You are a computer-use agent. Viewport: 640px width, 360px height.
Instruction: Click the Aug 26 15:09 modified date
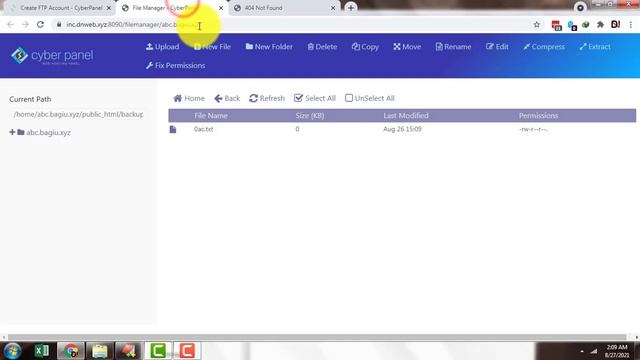[402, 129]
